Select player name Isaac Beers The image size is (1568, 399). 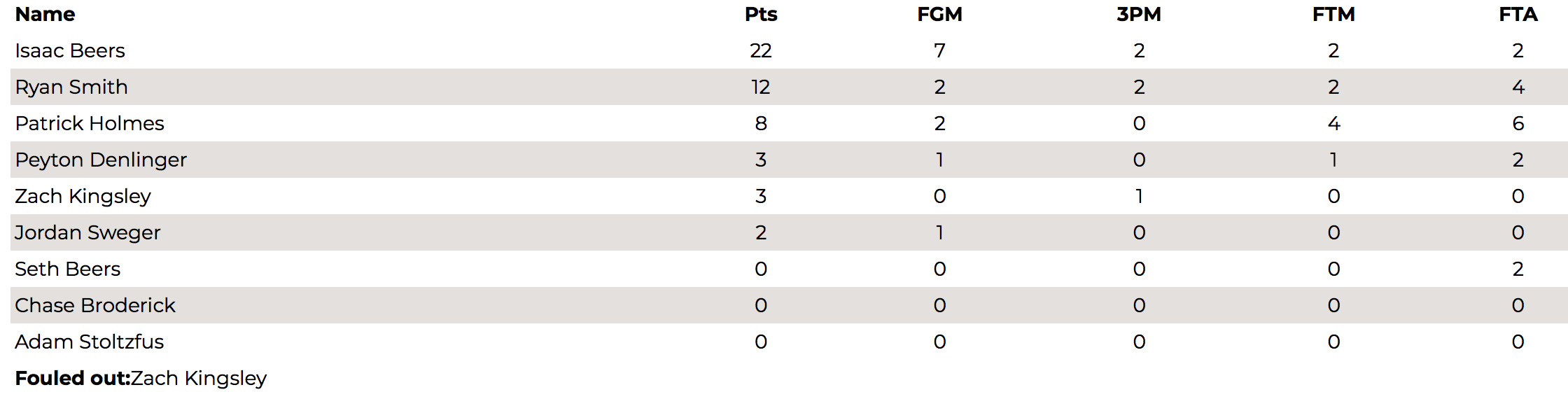(x=70, y=51)
